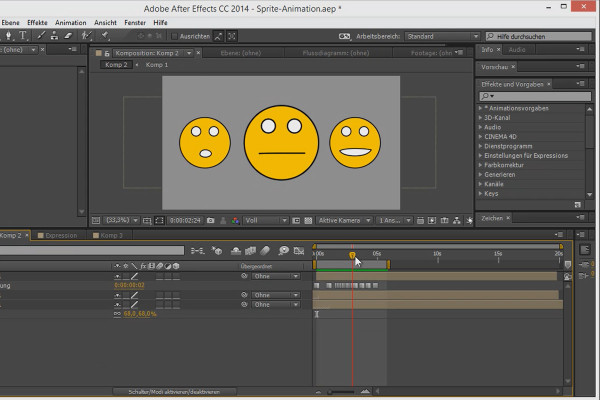Open the Voll resolution dropdown
Image resolution: width=600 pixels, height=400 pixels.
pos(266,220)
